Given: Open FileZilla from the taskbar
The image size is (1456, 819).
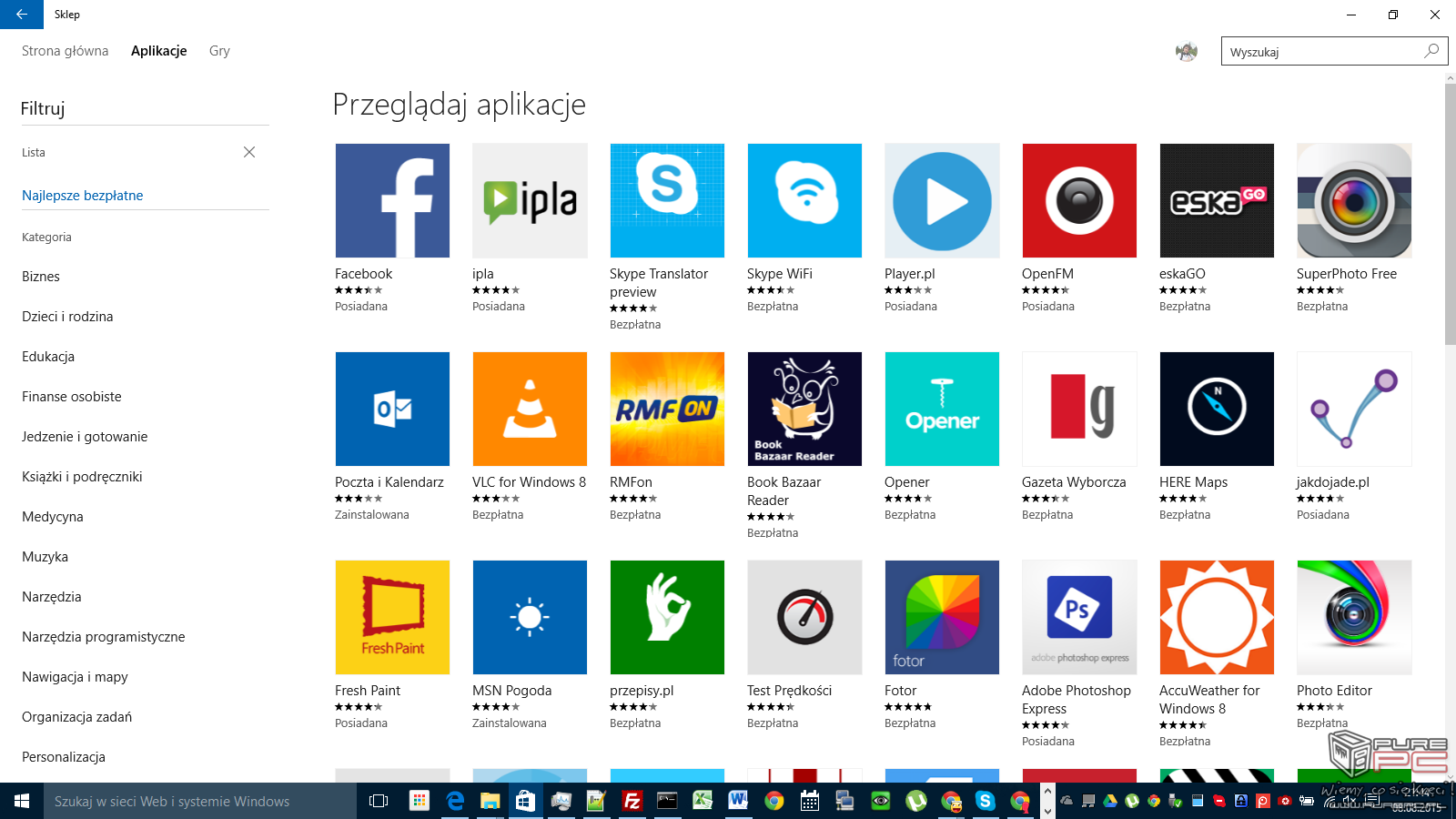Looking at the screenshot, I should pos(632,801).
